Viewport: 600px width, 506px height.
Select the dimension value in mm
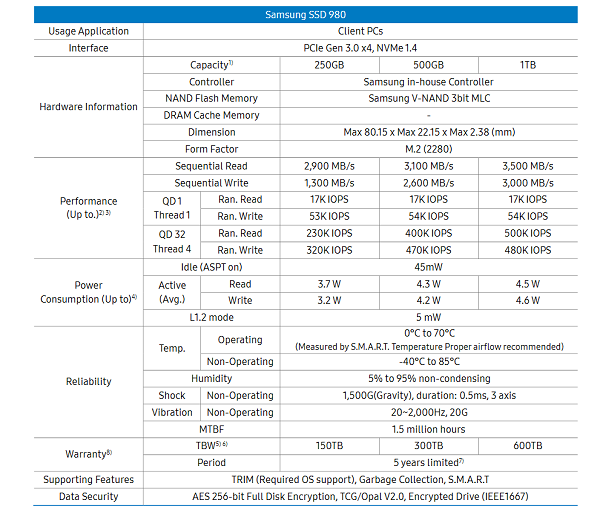coord(429,132)
